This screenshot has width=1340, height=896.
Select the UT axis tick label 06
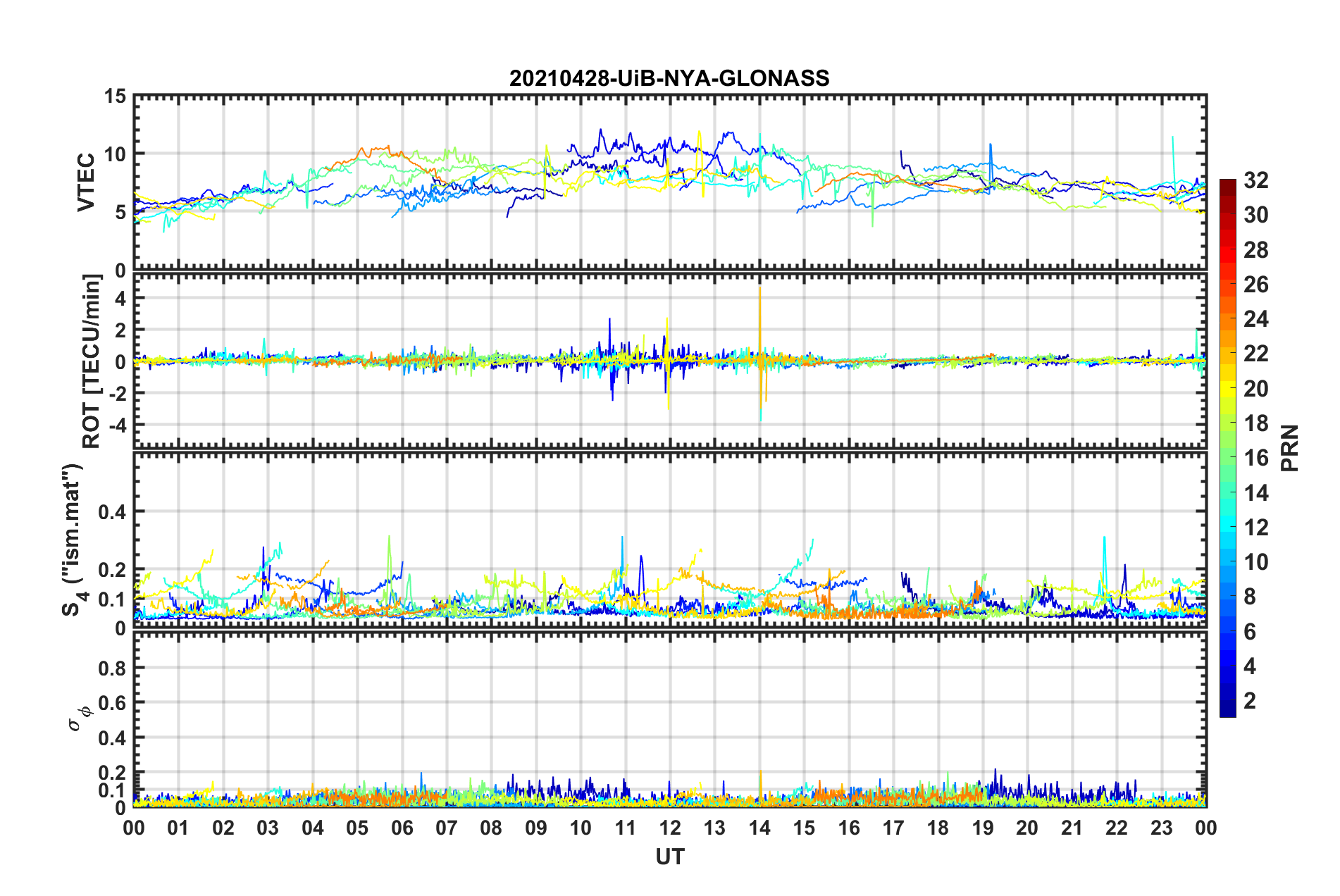coord(402,828)
